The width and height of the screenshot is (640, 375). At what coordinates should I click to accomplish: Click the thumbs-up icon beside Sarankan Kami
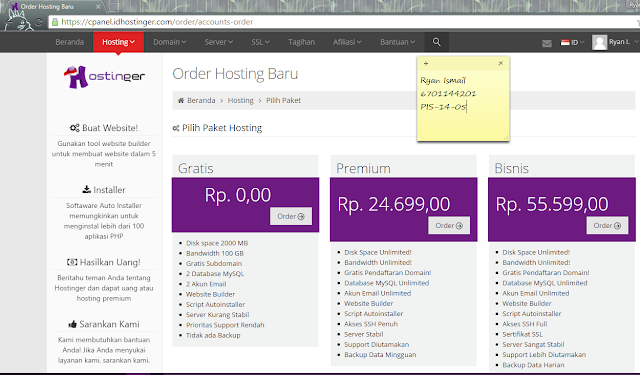tap(73, 324)
